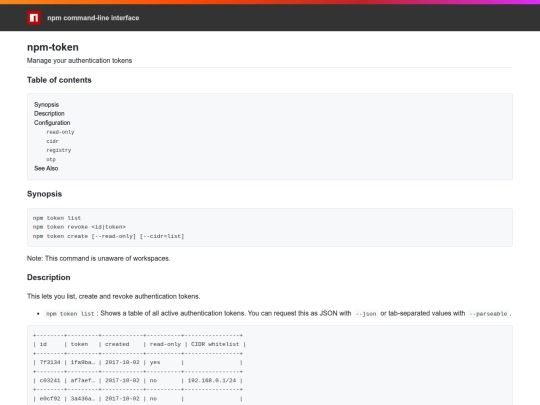Click the Description section heading

point(49,277)
